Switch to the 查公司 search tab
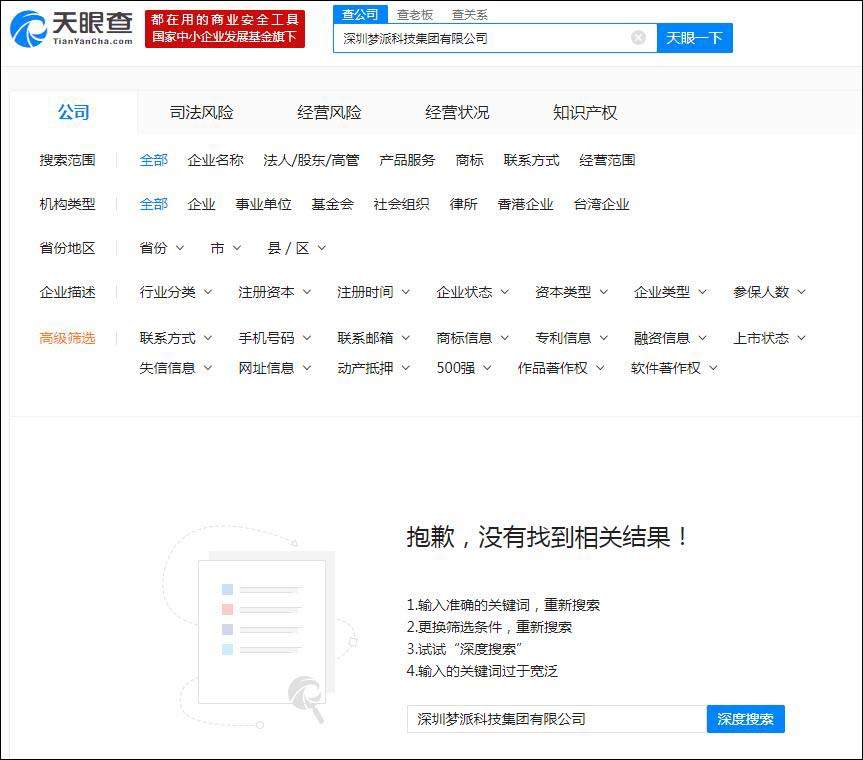The height and width of the screenshot is (760, 863). coord(360,14)
